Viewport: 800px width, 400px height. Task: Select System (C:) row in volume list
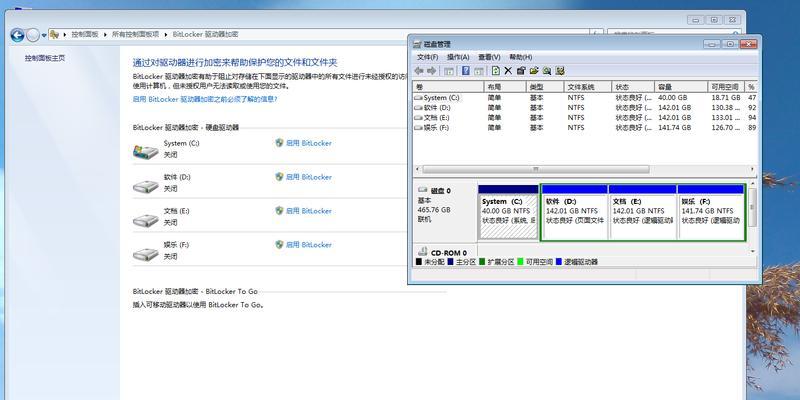point(585,97)
